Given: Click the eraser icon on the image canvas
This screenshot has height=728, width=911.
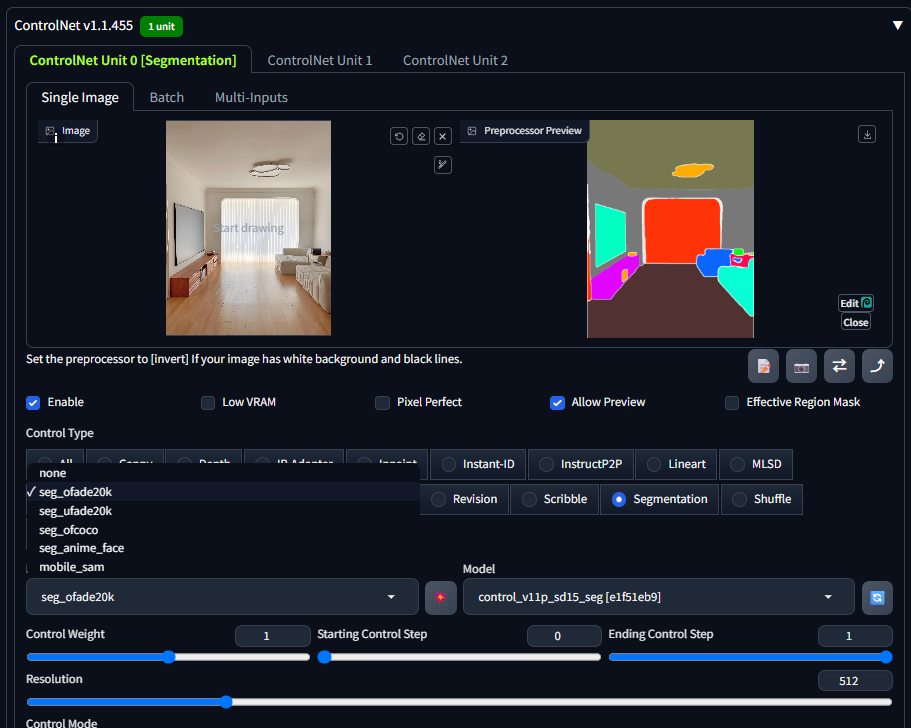Looking at the screenshot, I should click(421, 137).
